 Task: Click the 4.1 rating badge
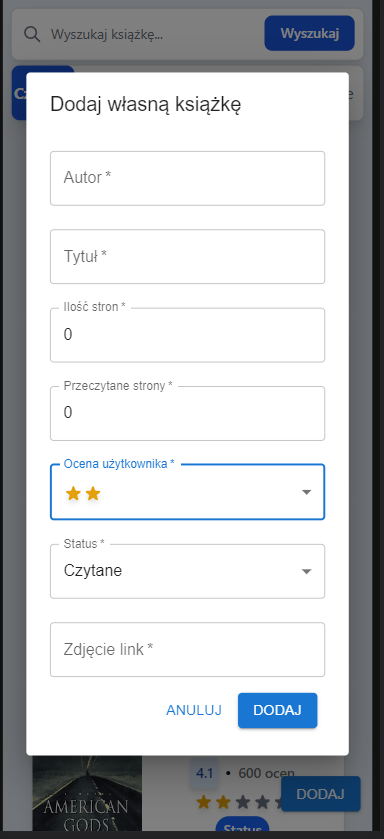(x=204, y=773)
